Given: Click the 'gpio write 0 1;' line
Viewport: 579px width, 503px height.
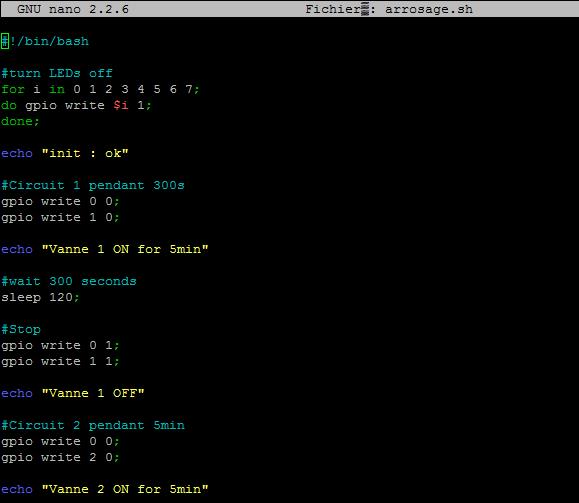Looking at the screenshot, I should pos(60,345).
